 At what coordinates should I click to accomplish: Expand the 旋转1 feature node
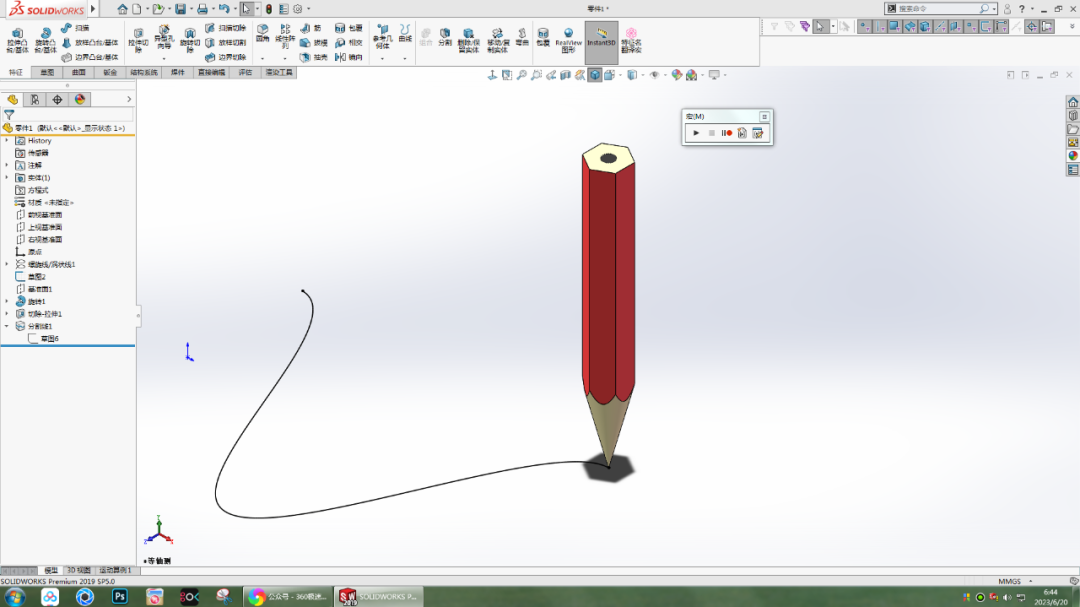click(x=7, y=299)
